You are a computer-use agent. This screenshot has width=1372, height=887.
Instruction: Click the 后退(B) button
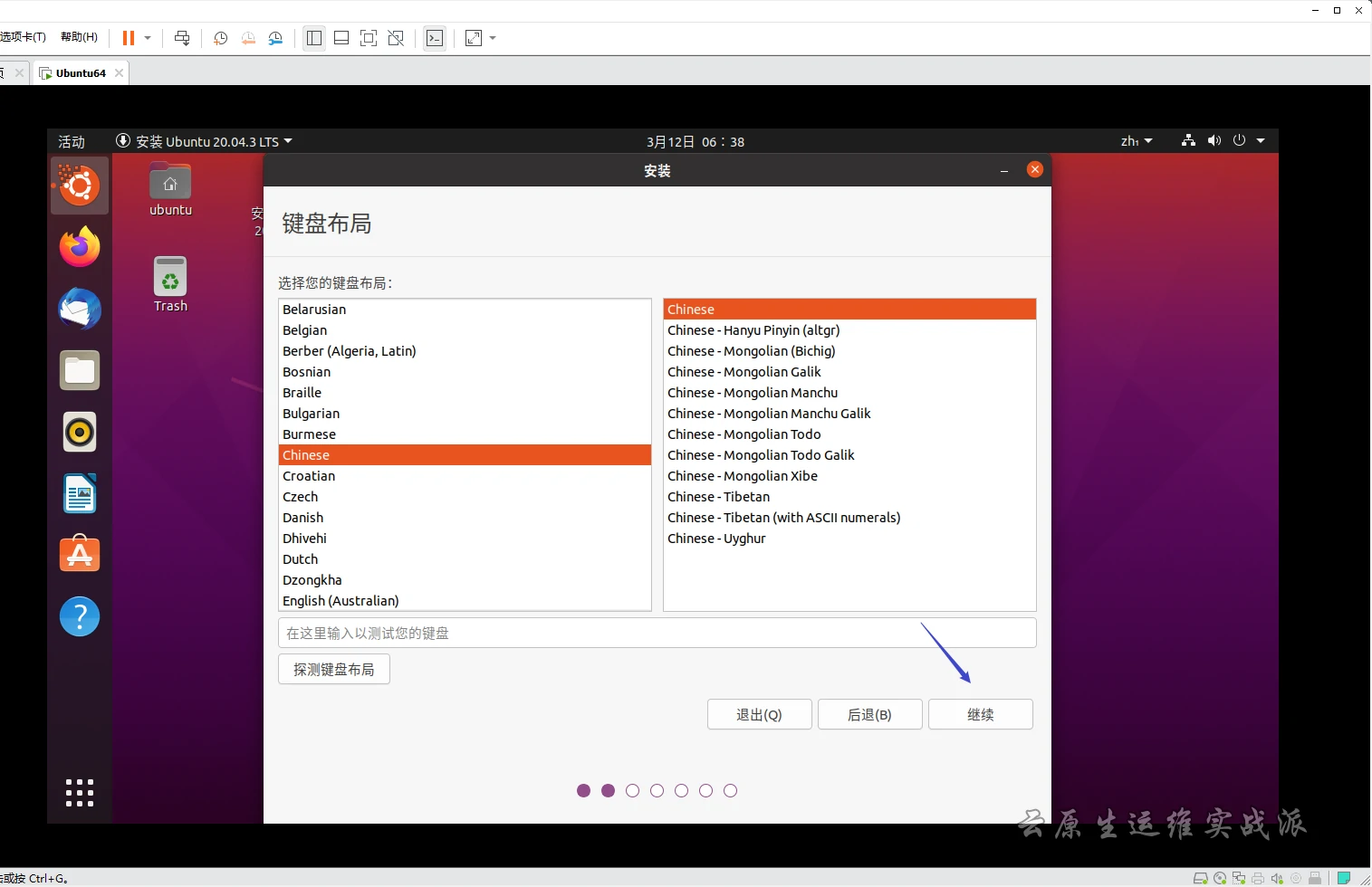pyautogui.click(x=870, y=714)
